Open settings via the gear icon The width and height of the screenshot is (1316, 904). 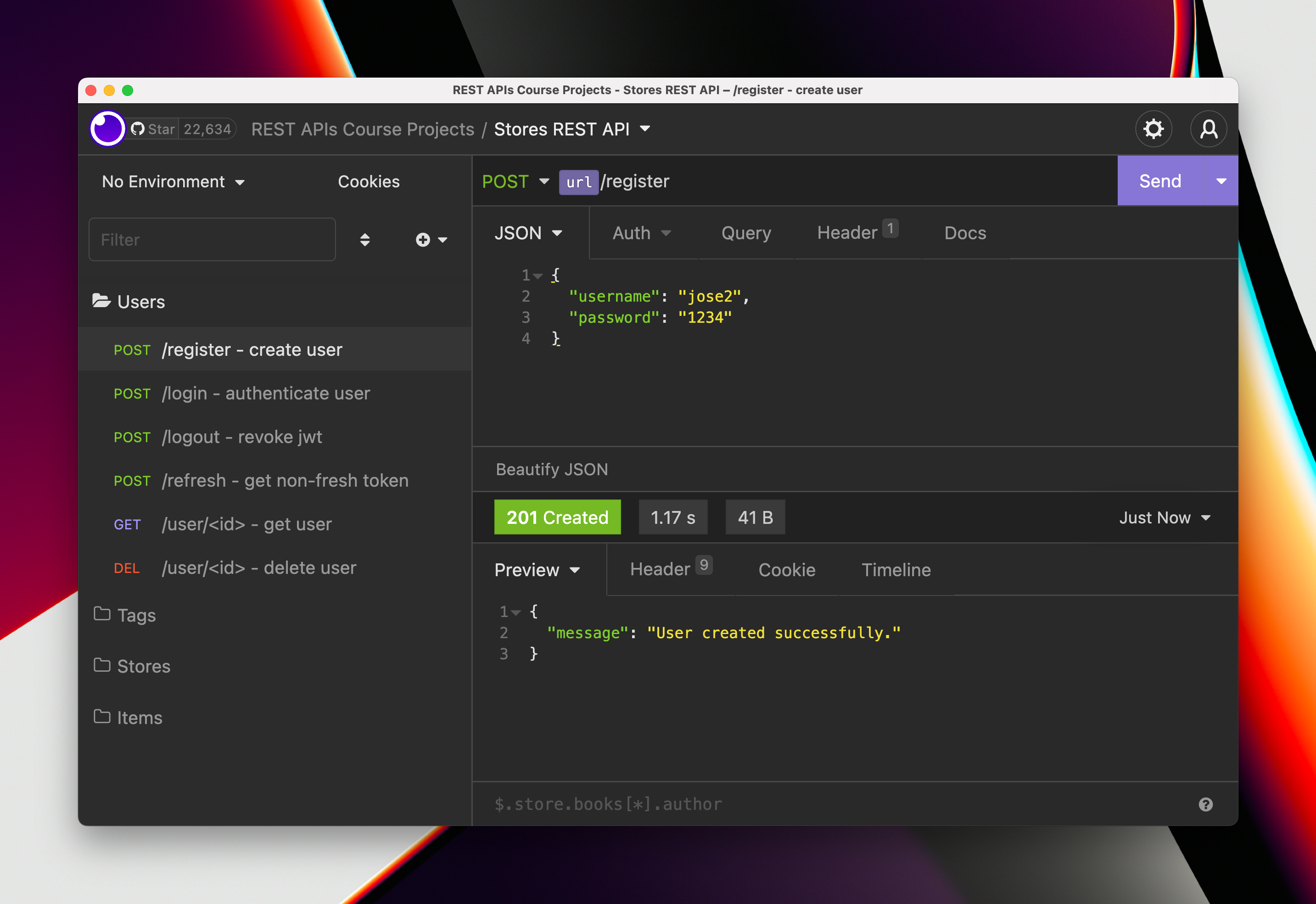[x=1154, y=129]
